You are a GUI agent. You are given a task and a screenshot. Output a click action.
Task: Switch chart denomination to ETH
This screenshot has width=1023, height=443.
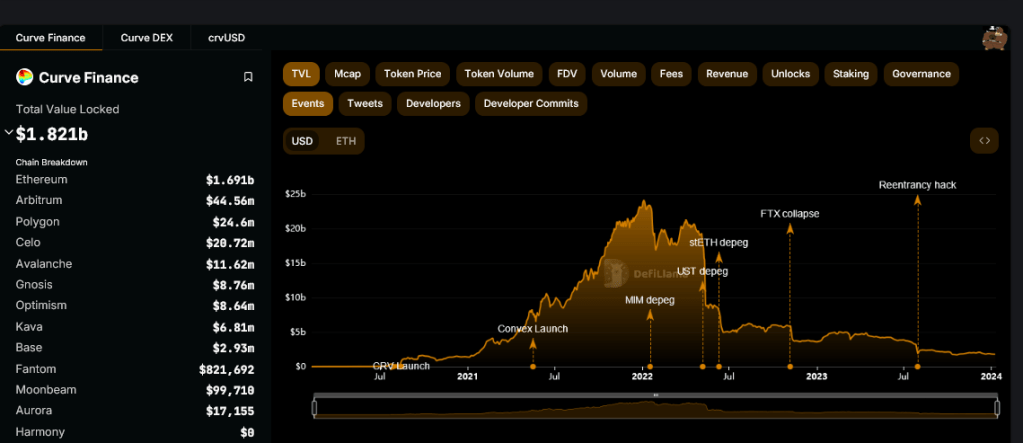tap(345, 141)
